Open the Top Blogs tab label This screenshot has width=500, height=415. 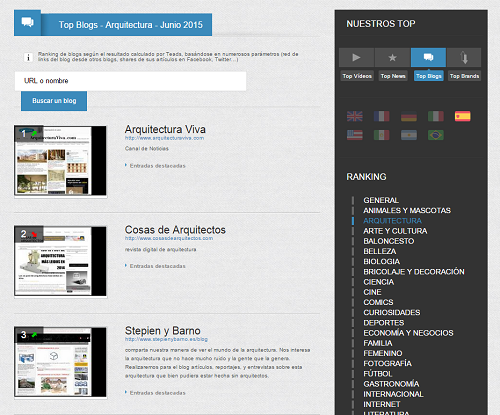(429, 76)
